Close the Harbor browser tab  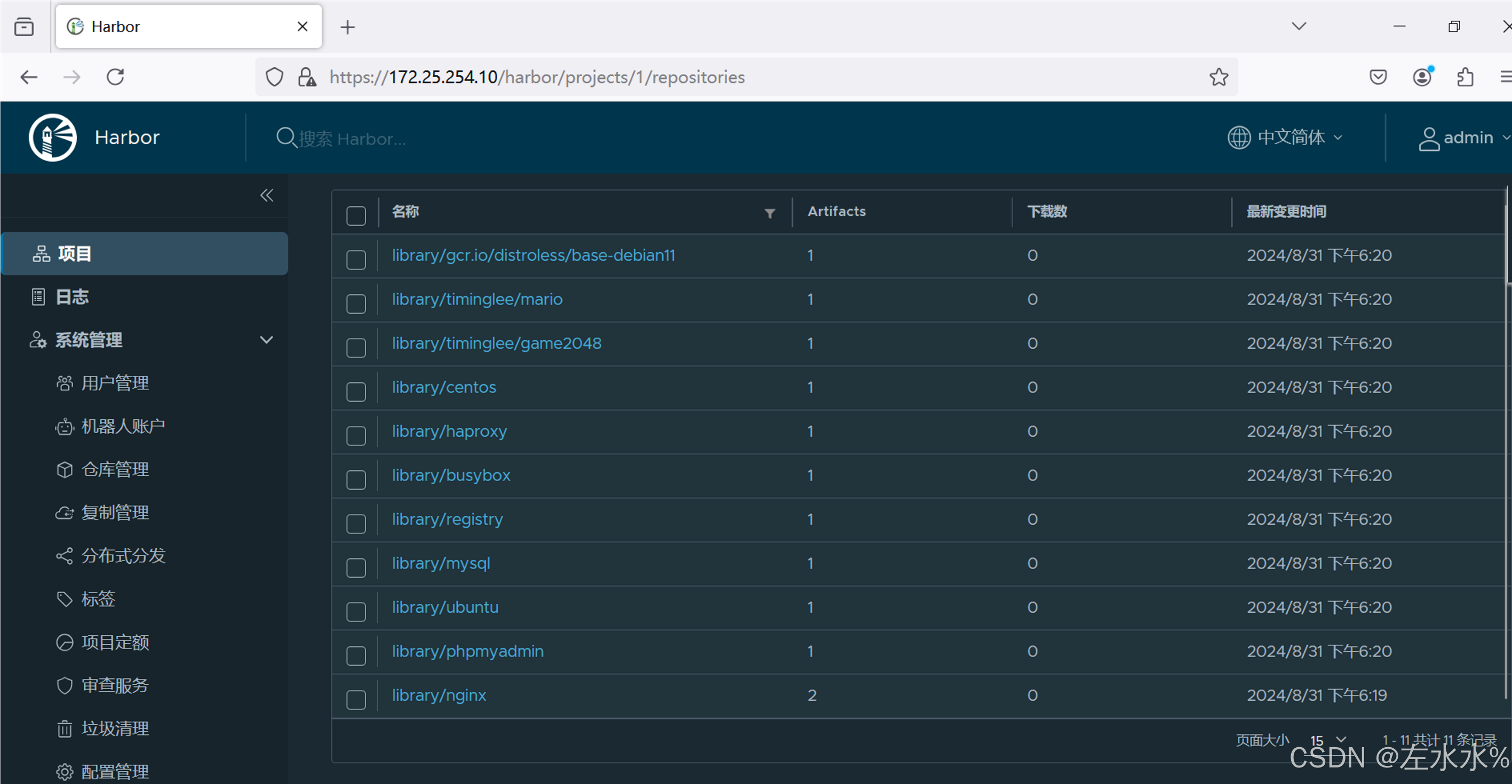click(x=303, y=27)
